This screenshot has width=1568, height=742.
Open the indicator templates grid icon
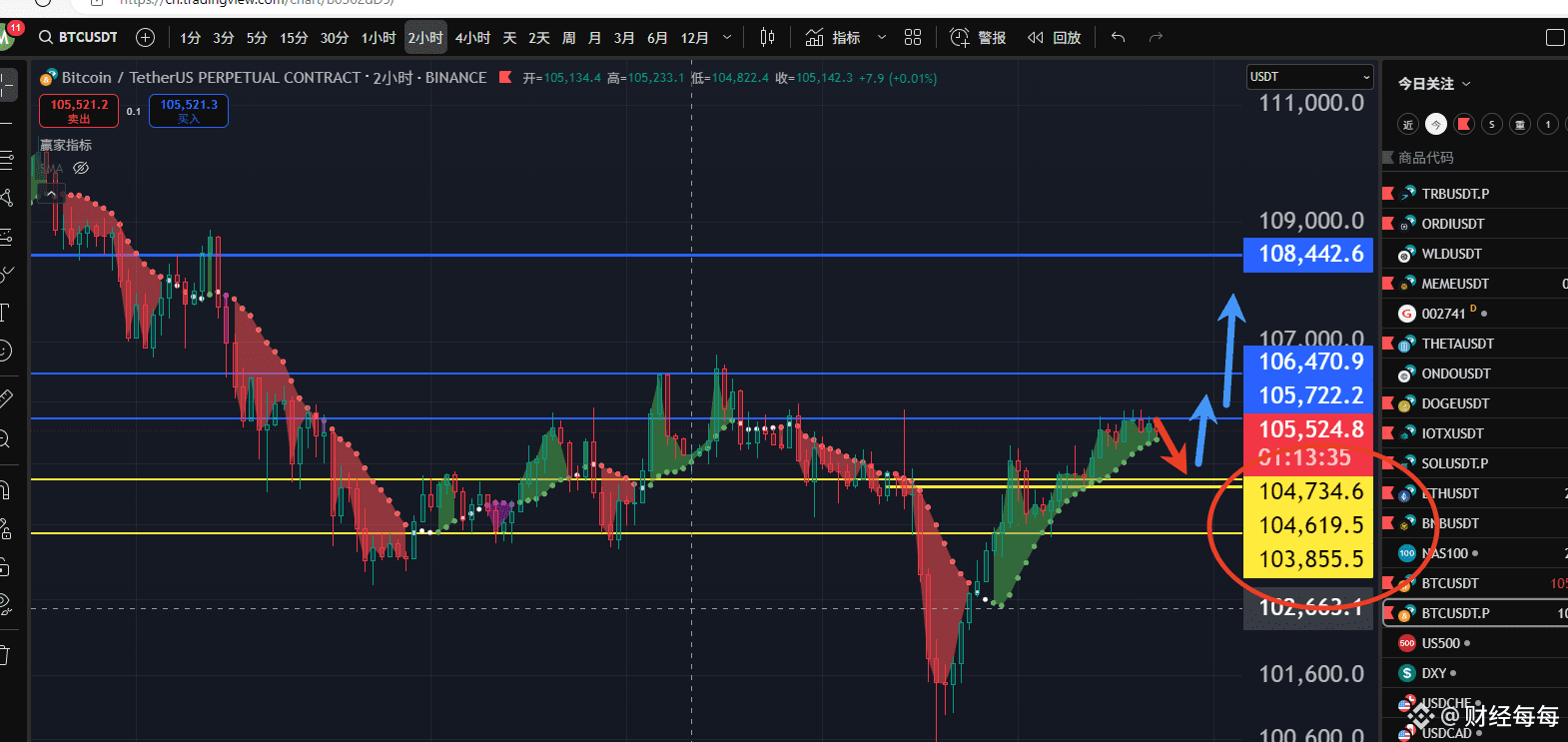point(913,37)
